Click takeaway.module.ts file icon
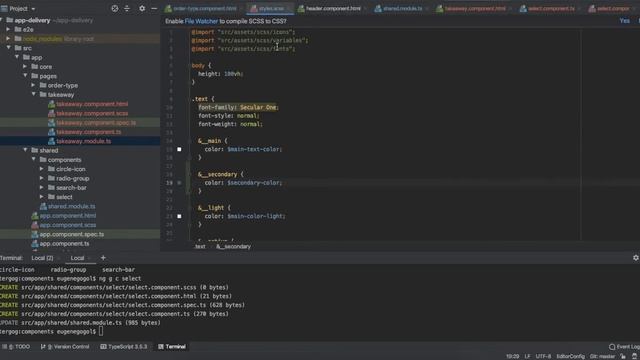The width and height of the screenshot is (640, 360). 51,141
